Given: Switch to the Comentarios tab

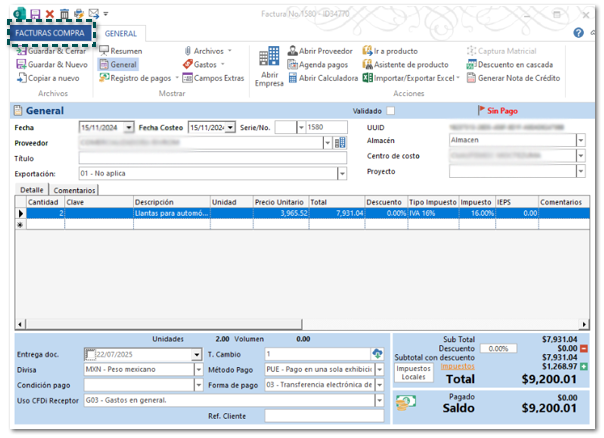Looking at the screenshot, I should click(x=75, y=190).
